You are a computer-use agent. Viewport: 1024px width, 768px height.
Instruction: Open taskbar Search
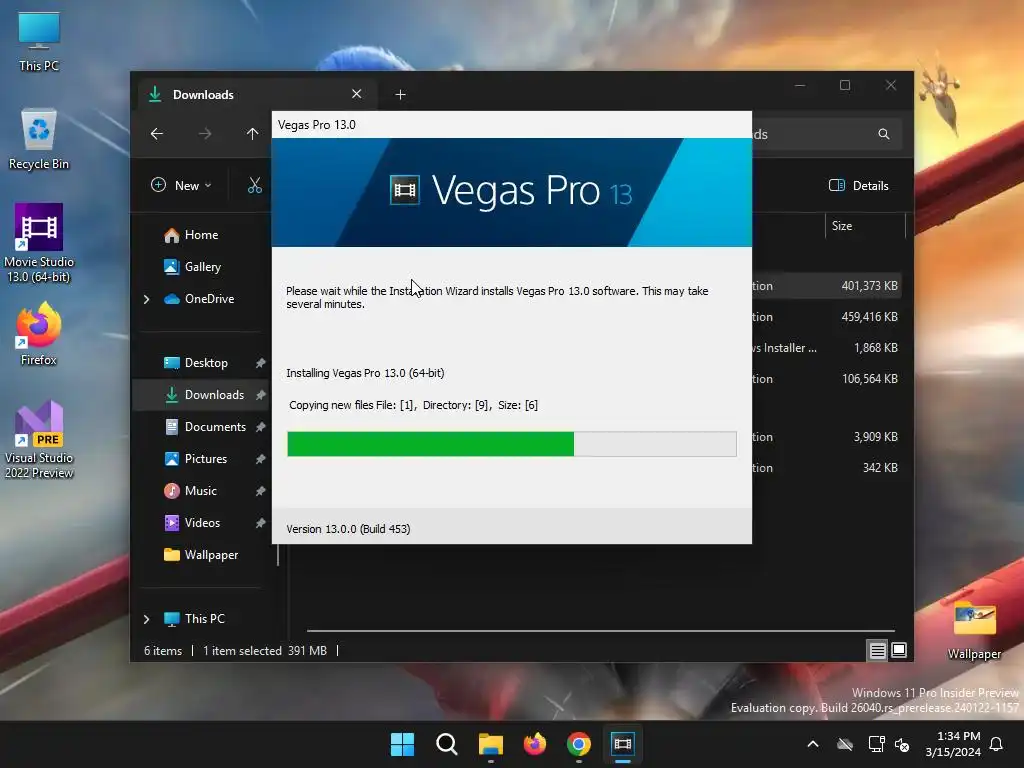click(x=447, y=744)
